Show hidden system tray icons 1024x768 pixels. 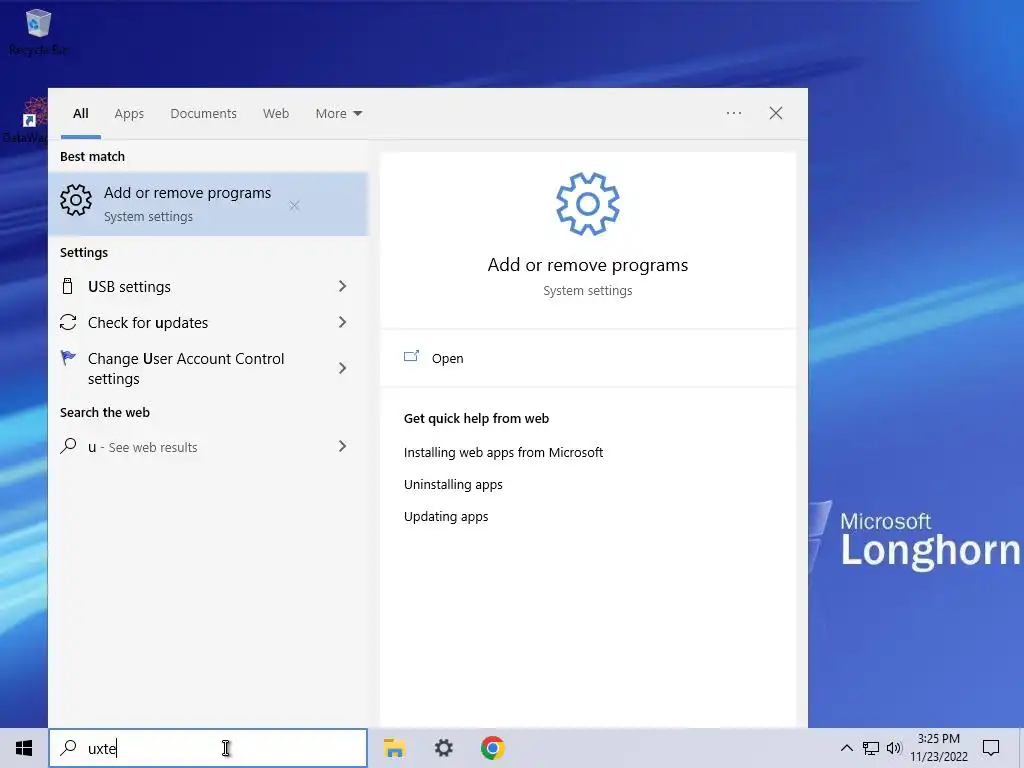coord(846,748)
